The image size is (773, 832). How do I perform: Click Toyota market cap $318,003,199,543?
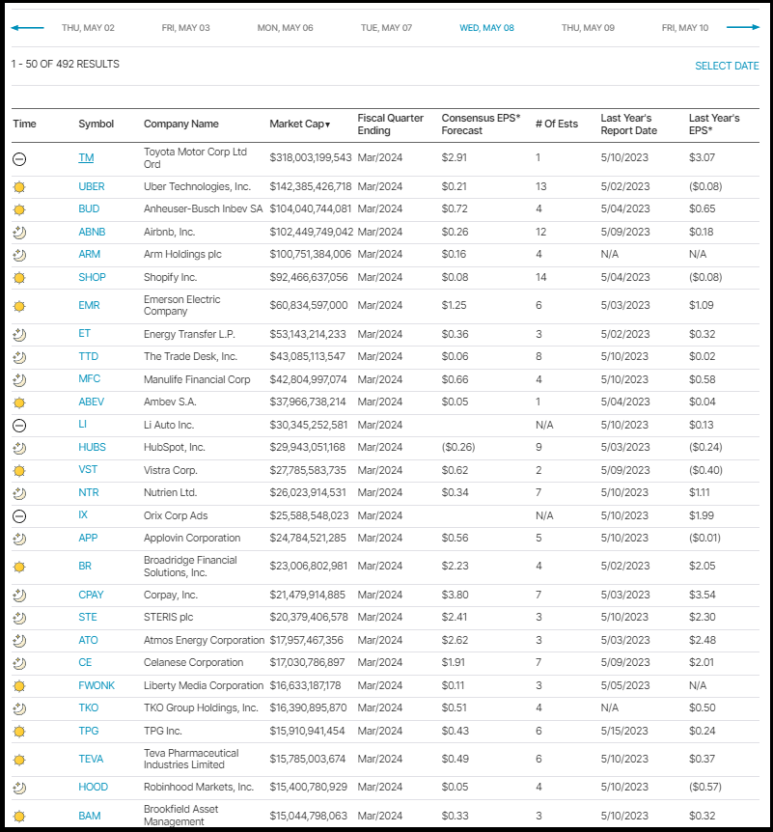310,158
